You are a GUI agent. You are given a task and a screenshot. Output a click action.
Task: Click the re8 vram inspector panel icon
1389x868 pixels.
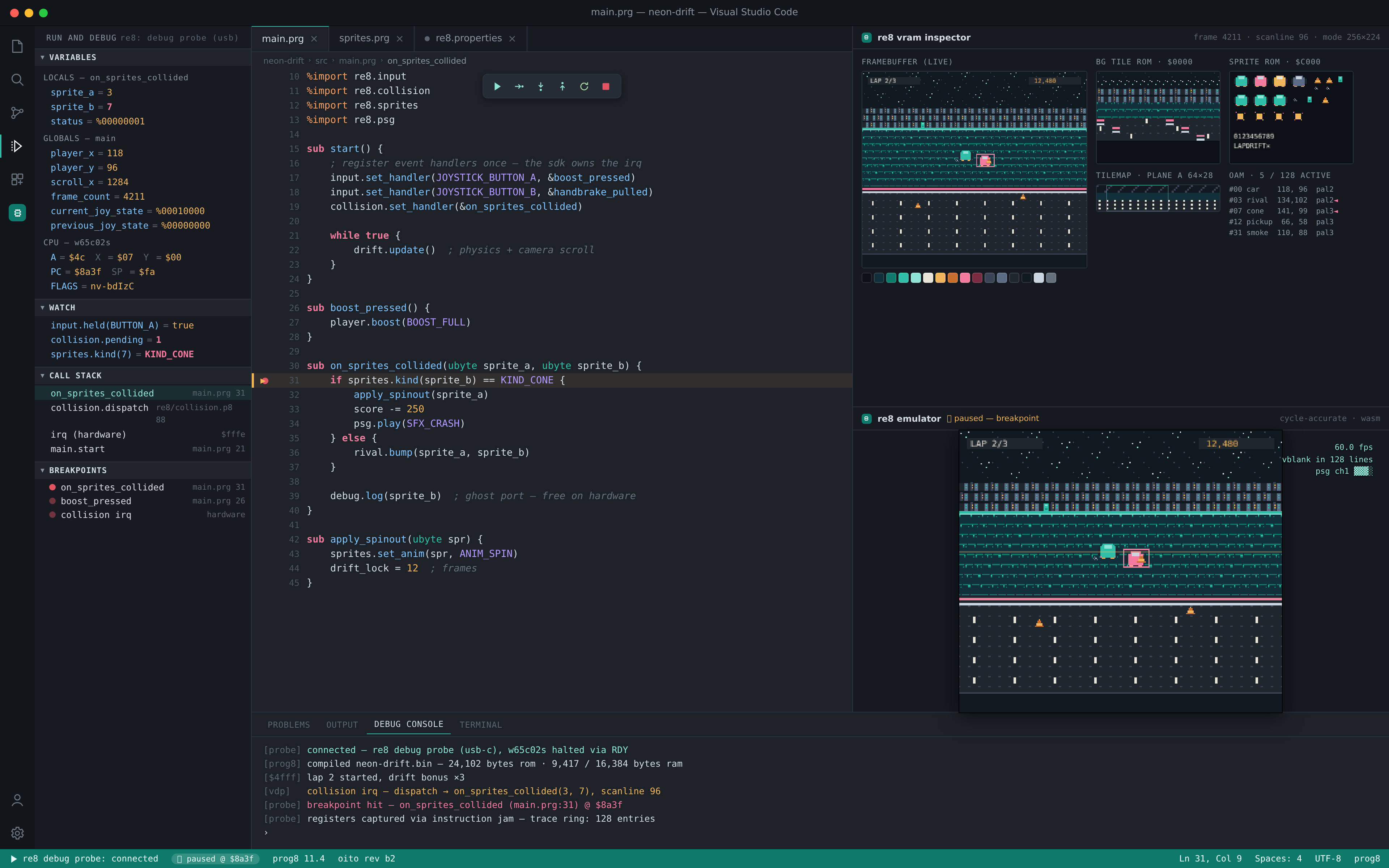pos(867,37)
